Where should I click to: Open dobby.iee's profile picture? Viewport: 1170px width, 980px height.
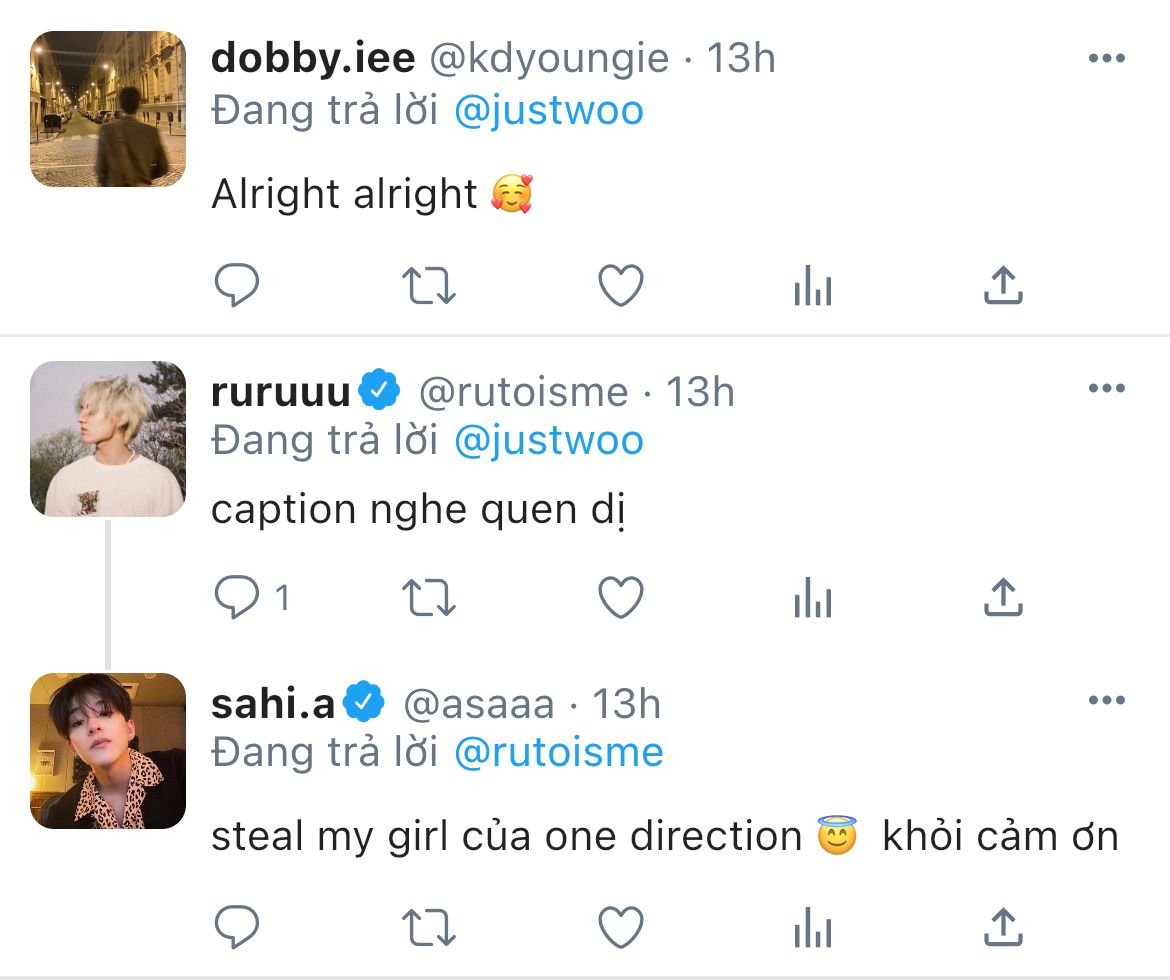(108, 109)
